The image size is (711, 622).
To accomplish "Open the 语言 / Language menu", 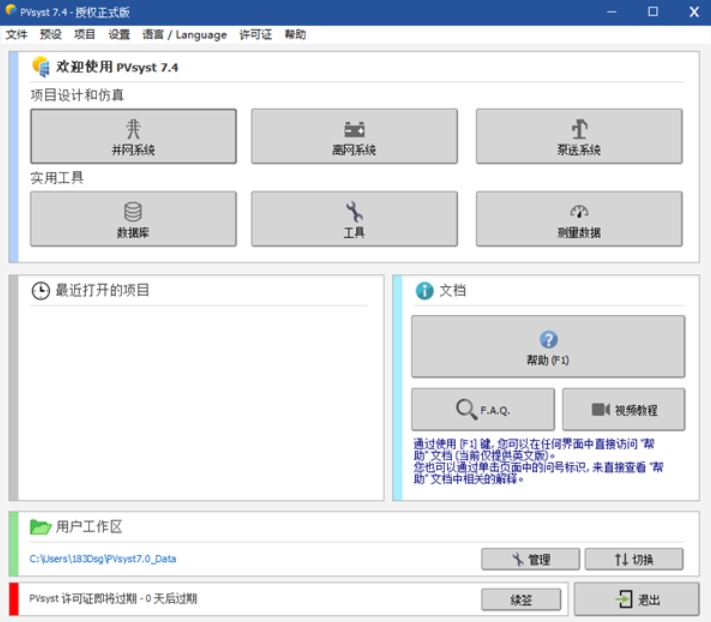I will click(185, 34).
